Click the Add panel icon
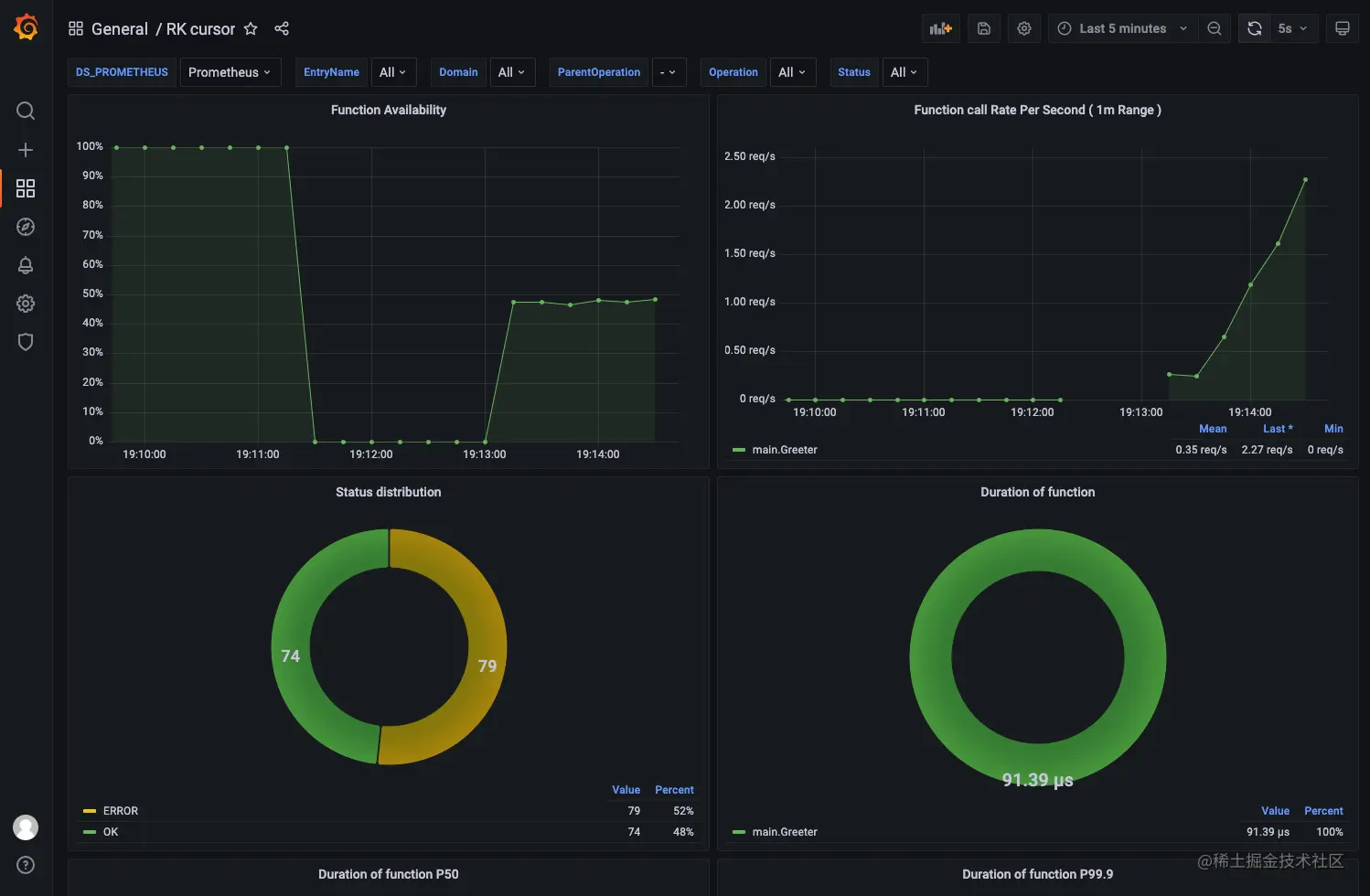The image size is (1370, 896). [x=941, y=28]
